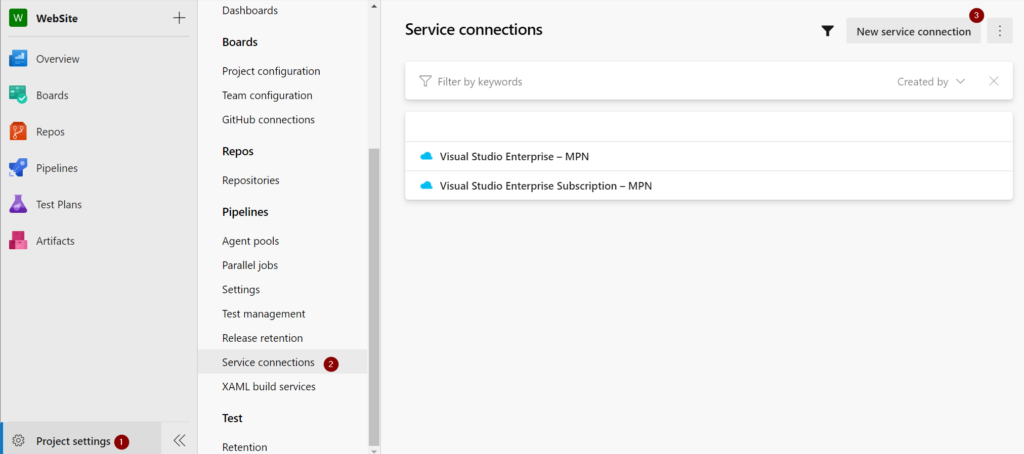Image resolution: width=1024 pixels, height=454 pixels.
Task: Collapse the sidebar with double-chevron
Action: (x=179, y=440)
